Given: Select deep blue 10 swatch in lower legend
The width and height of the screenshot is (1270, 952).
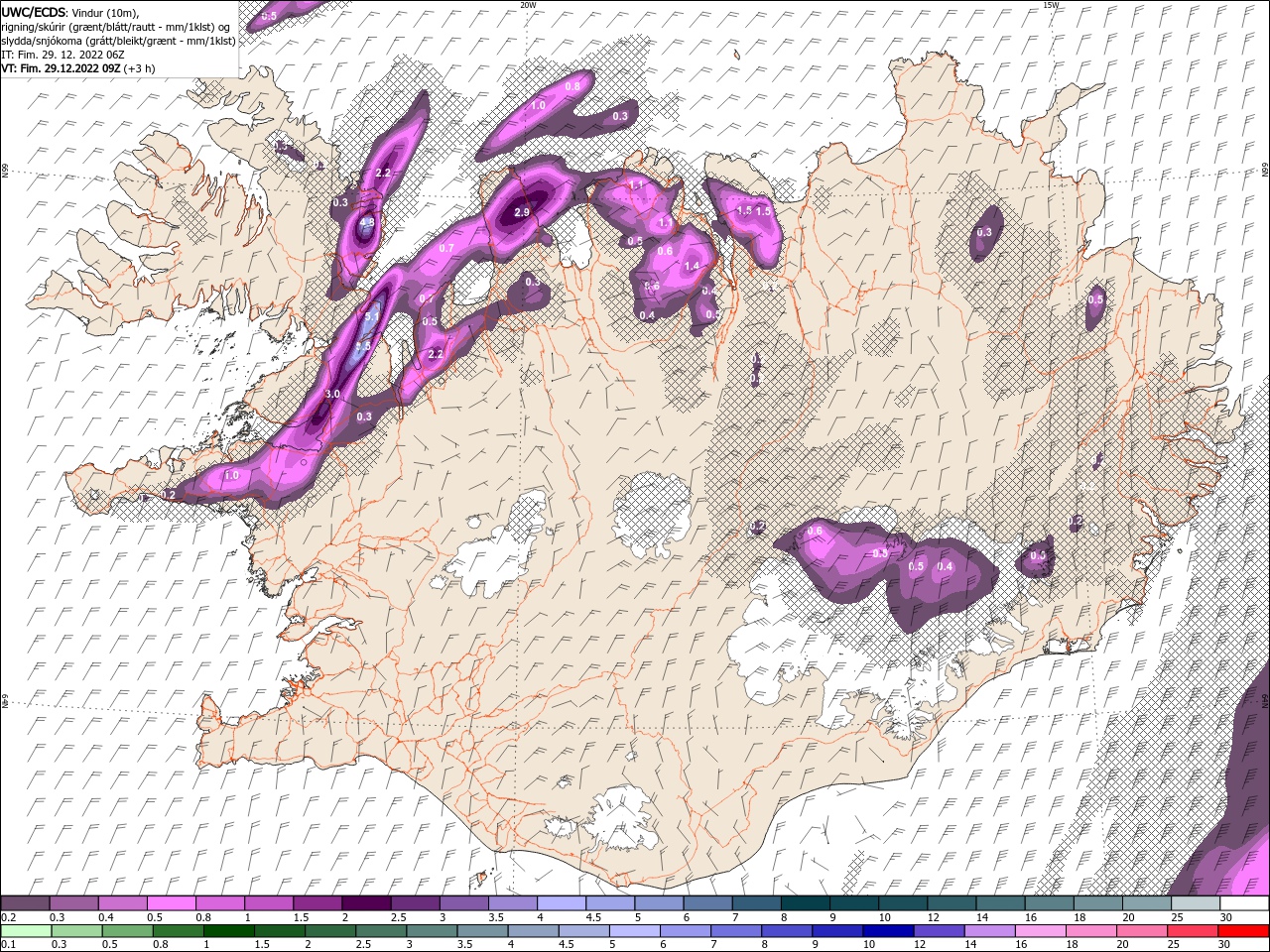Looking at the screenshot, I should pyautogui.click(x=888, y=931).
